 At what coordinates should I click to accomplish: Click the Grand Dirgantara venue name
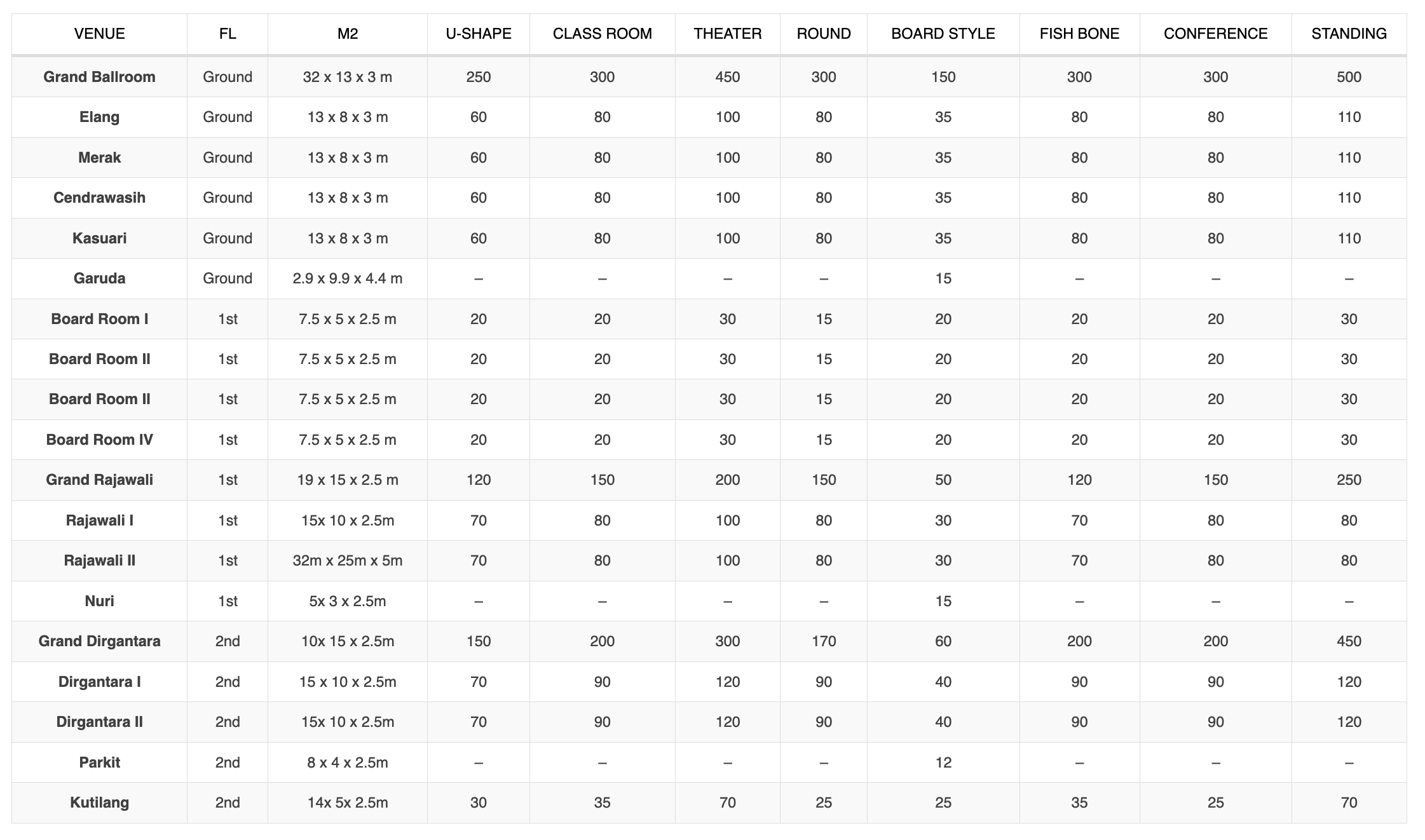(99, 641)
